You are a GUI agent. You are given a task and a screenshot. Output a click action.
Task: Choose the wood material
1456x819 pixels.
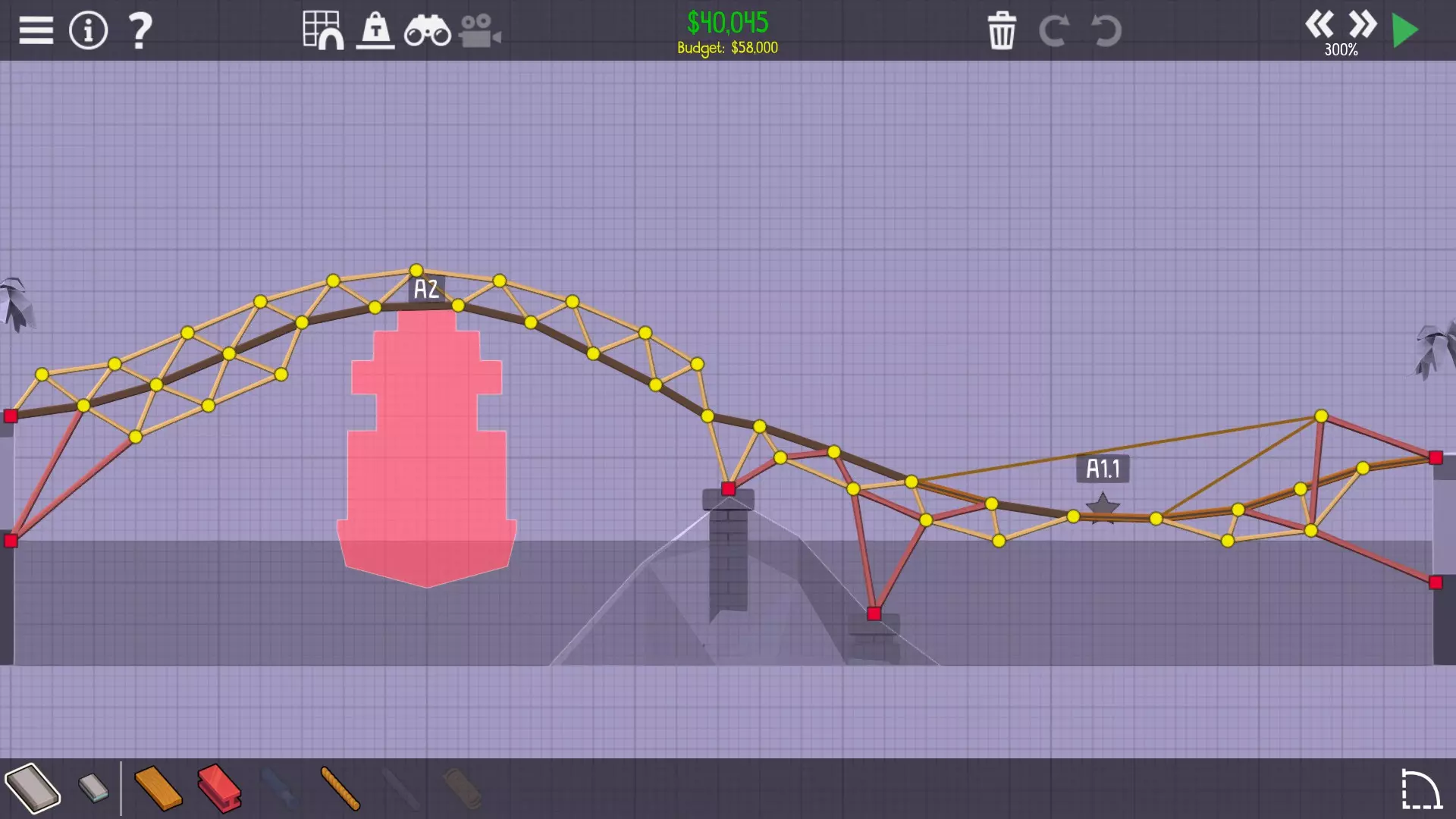point(158,789)
